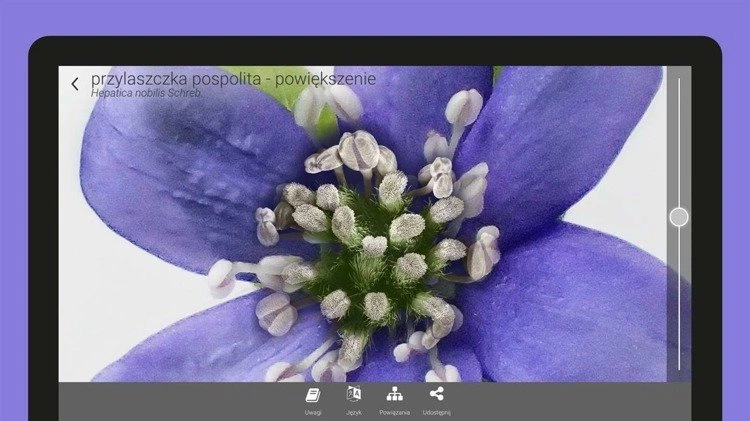Image resolution: width=750 pixels, height=421 pixels.
Task: Click the zoom slider track above the handle
Action: pyautogui.click(x=679, y=140)
